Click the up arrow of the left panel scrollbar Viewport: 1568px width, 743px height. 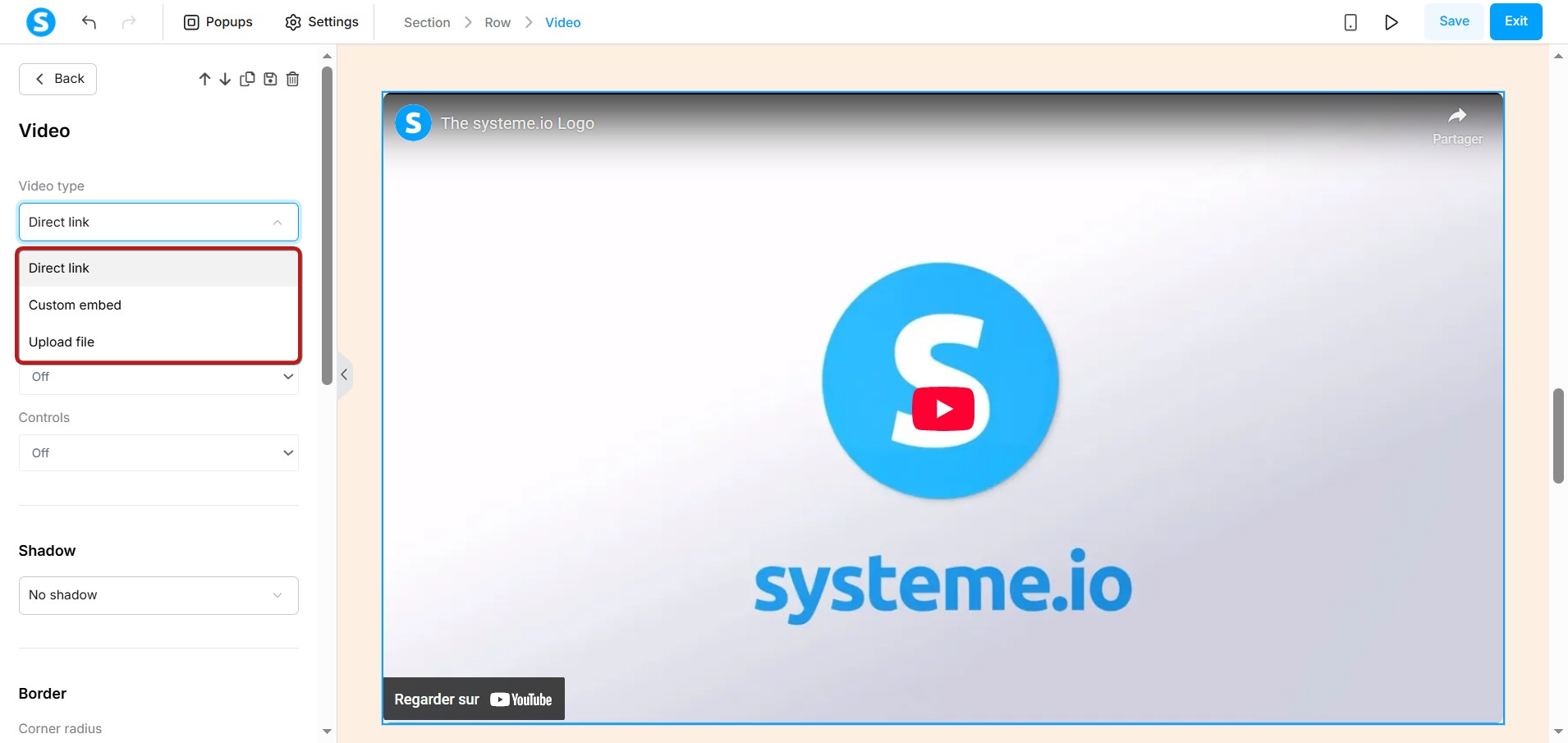327,56
